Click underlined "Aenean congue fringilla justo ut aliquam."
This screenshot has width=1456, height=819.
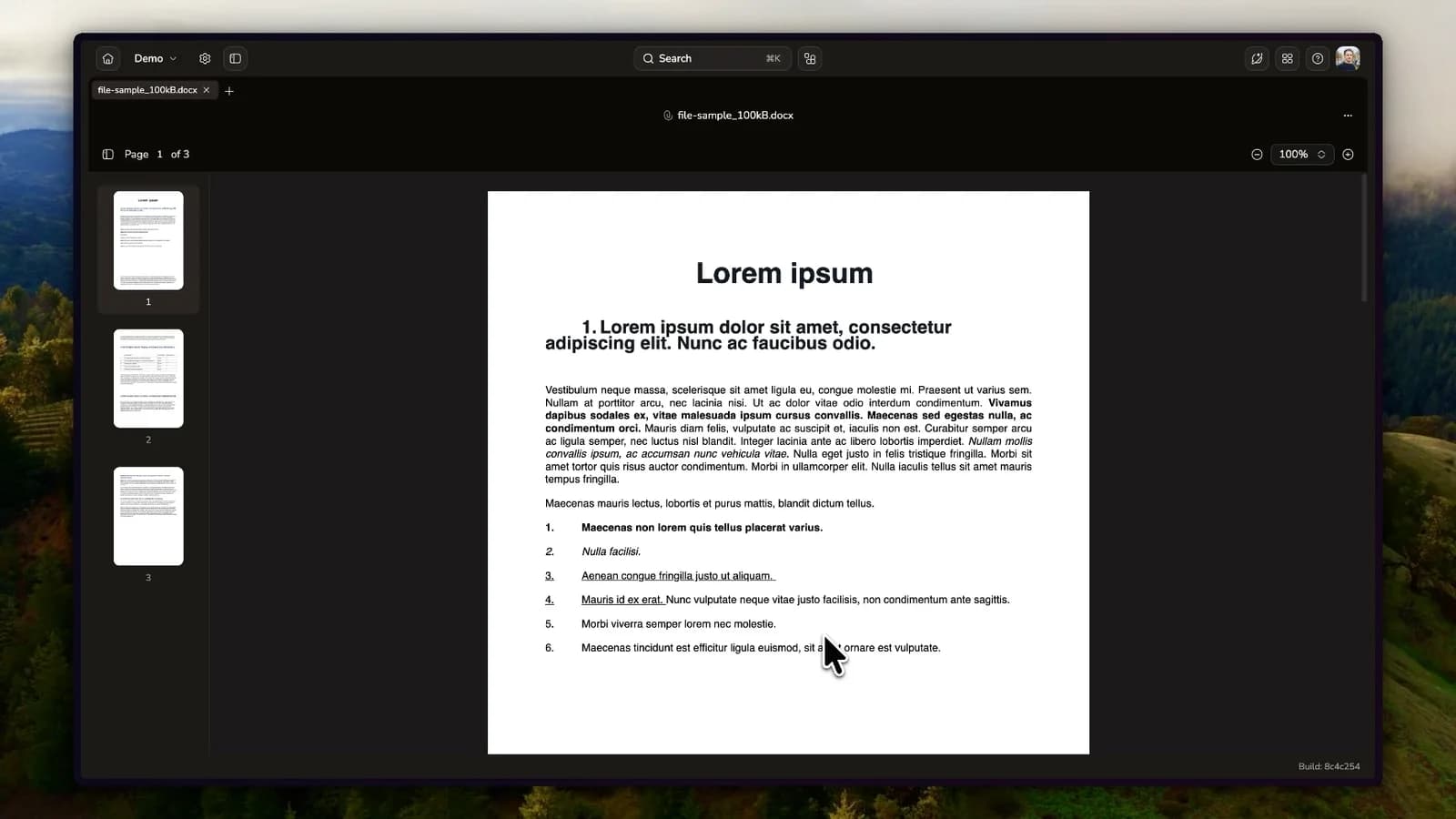(678, 576)
